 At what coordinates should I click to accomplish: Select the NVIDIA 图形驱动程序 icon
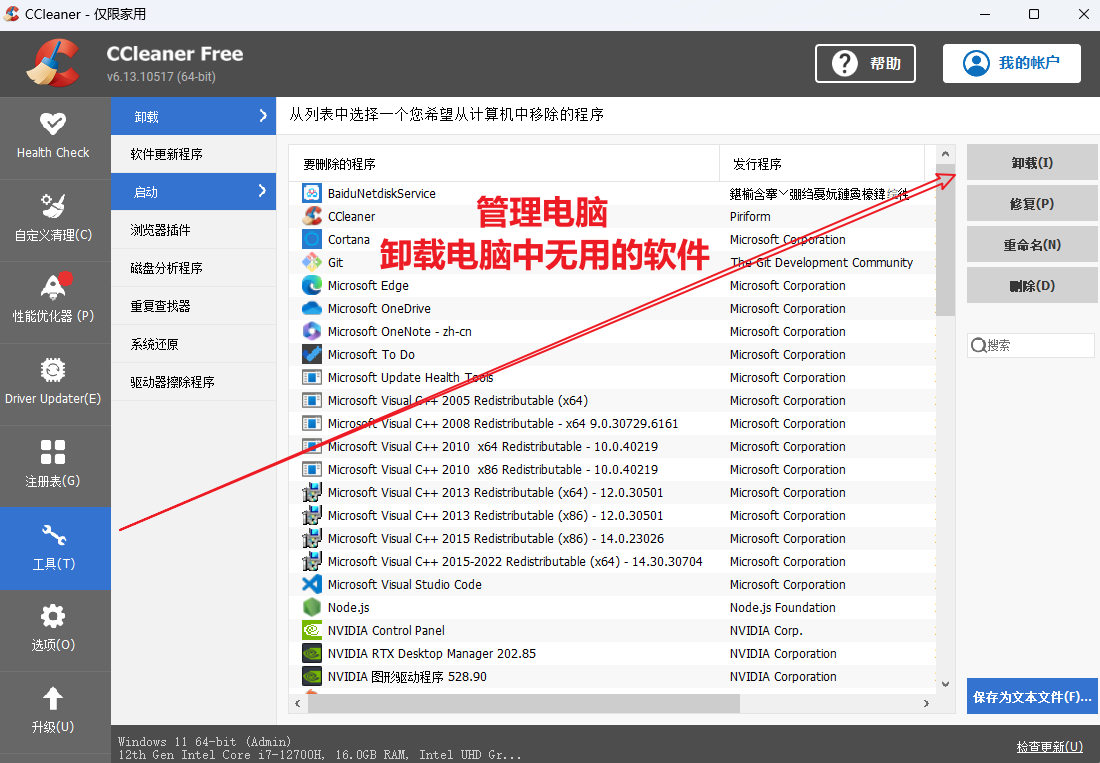[311, 676]
